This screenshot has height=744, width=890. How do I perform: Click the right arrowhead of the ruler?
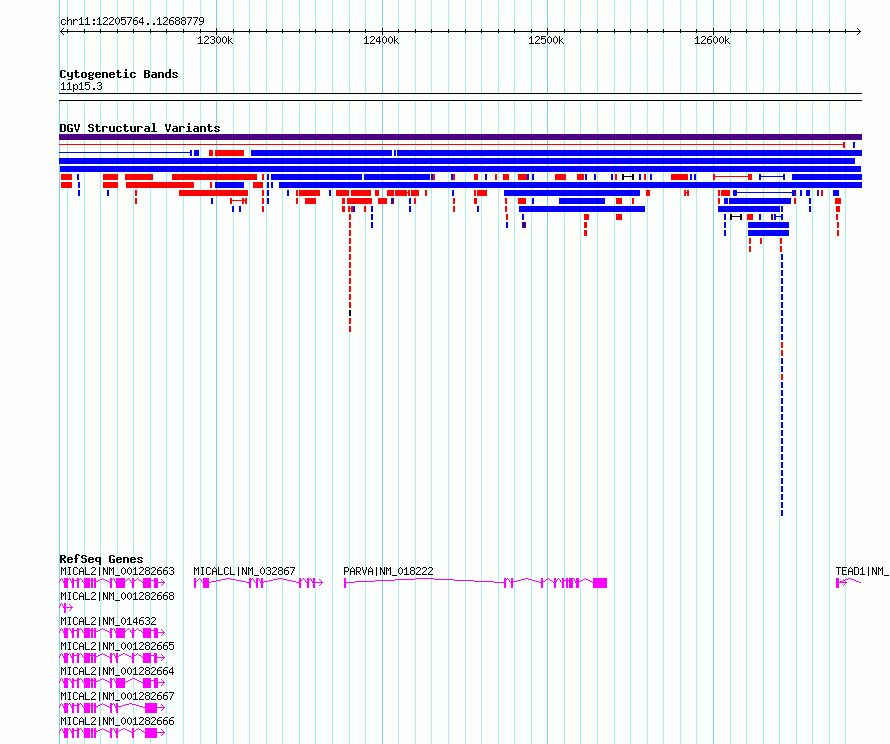pyautogui.click(x=859, y=32)
